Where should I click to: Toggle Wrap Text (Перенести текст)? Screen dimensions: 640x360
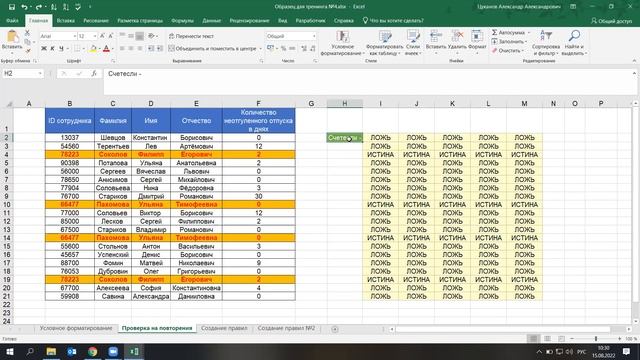pyautogui.click(x=191, y=36)
